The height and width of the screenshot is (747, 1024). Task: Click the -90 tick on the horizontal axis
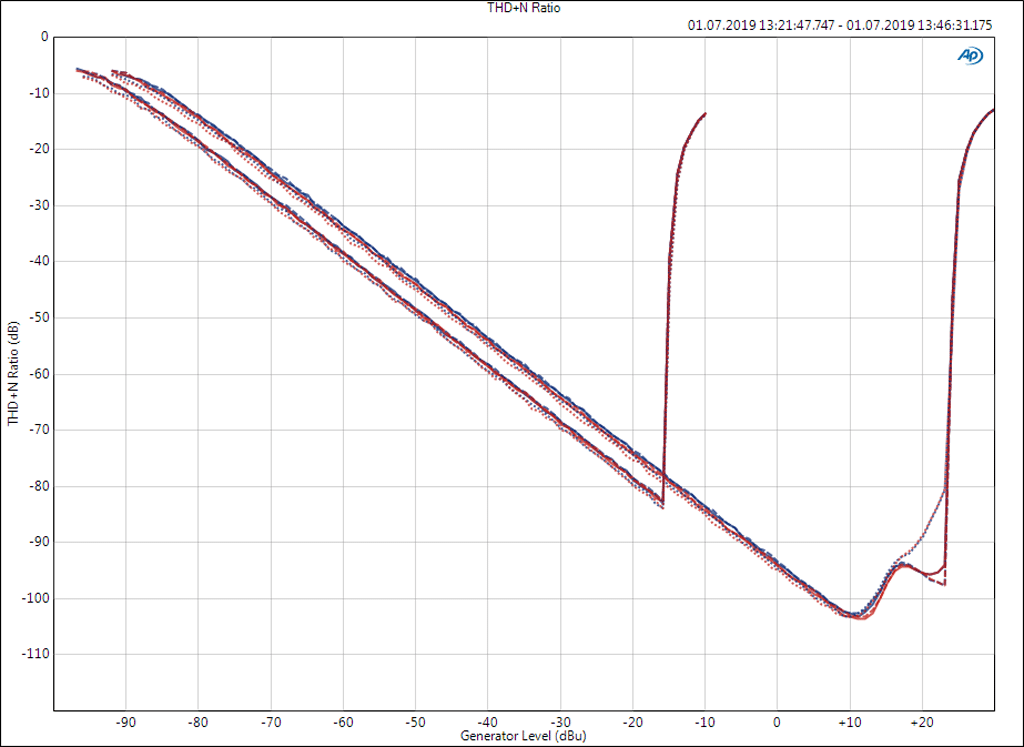coord(125,721)
